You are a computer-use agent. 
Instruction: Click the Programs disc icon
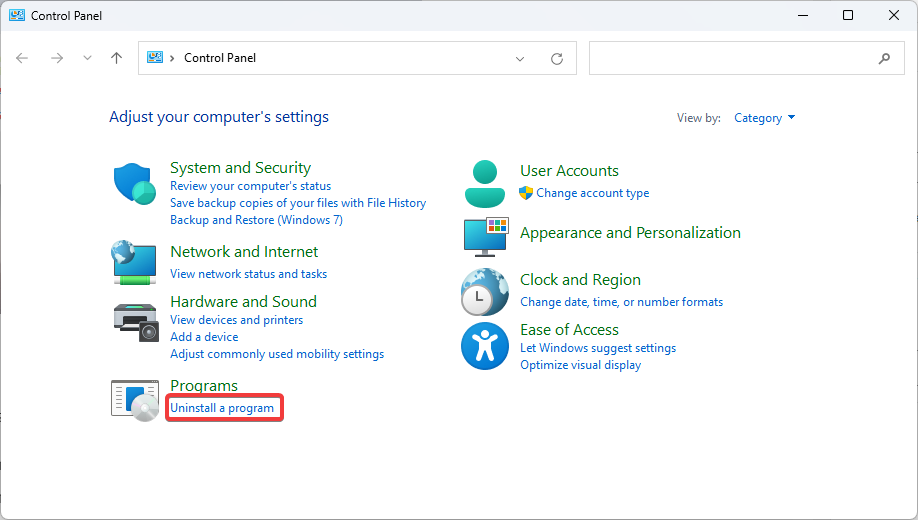click(135, 401)
